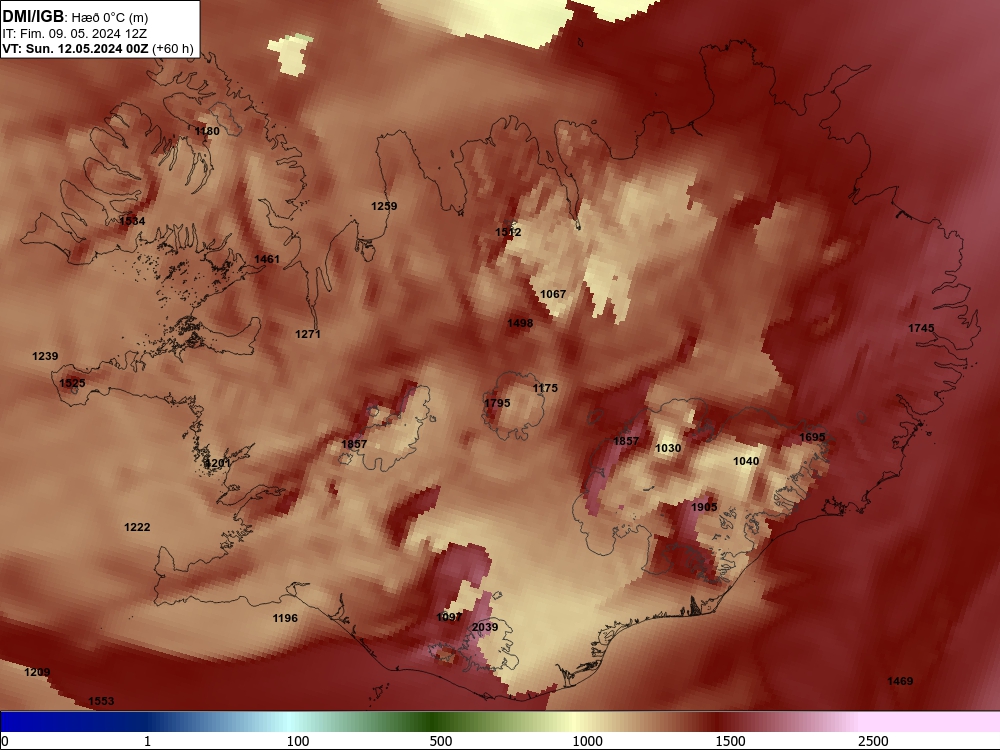Screen dimensions: 1000x750
Task: Click the map value 1745
Action: point(921,328)
